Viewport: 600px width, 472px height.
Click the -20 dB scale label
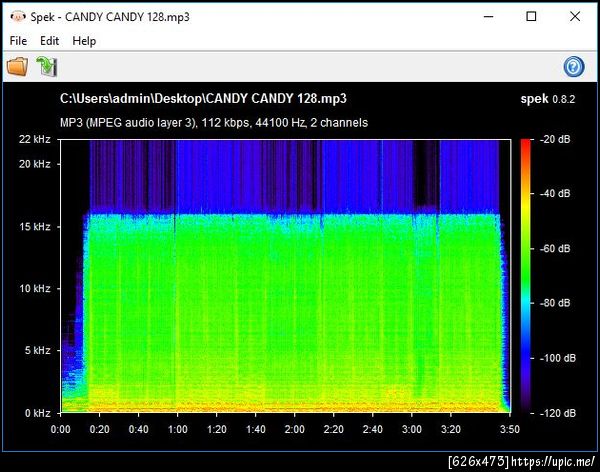point(555,139)
